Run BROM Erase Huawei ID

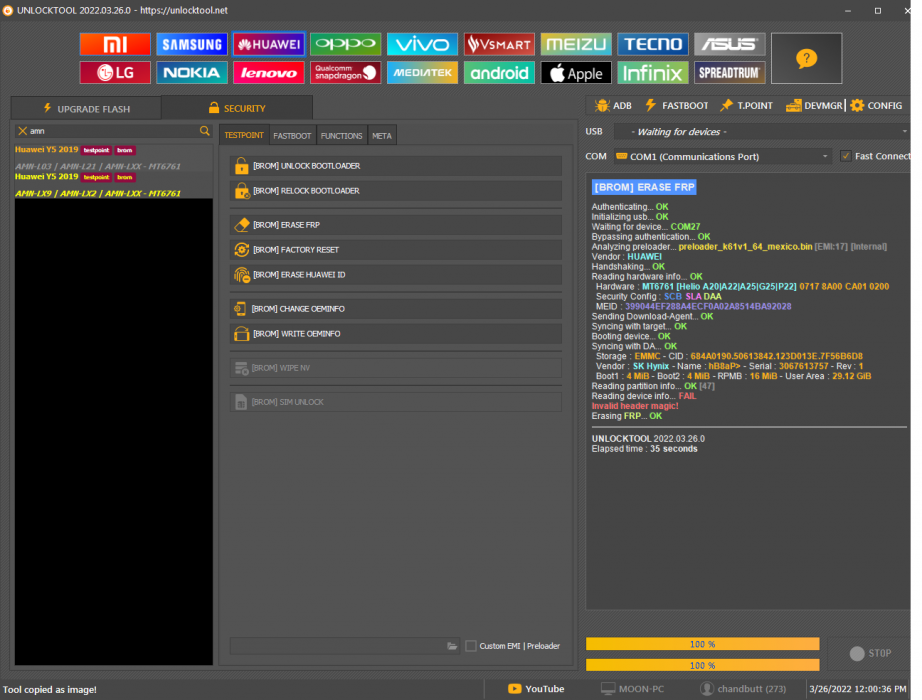pyautogui.click(x=396, y=275)
